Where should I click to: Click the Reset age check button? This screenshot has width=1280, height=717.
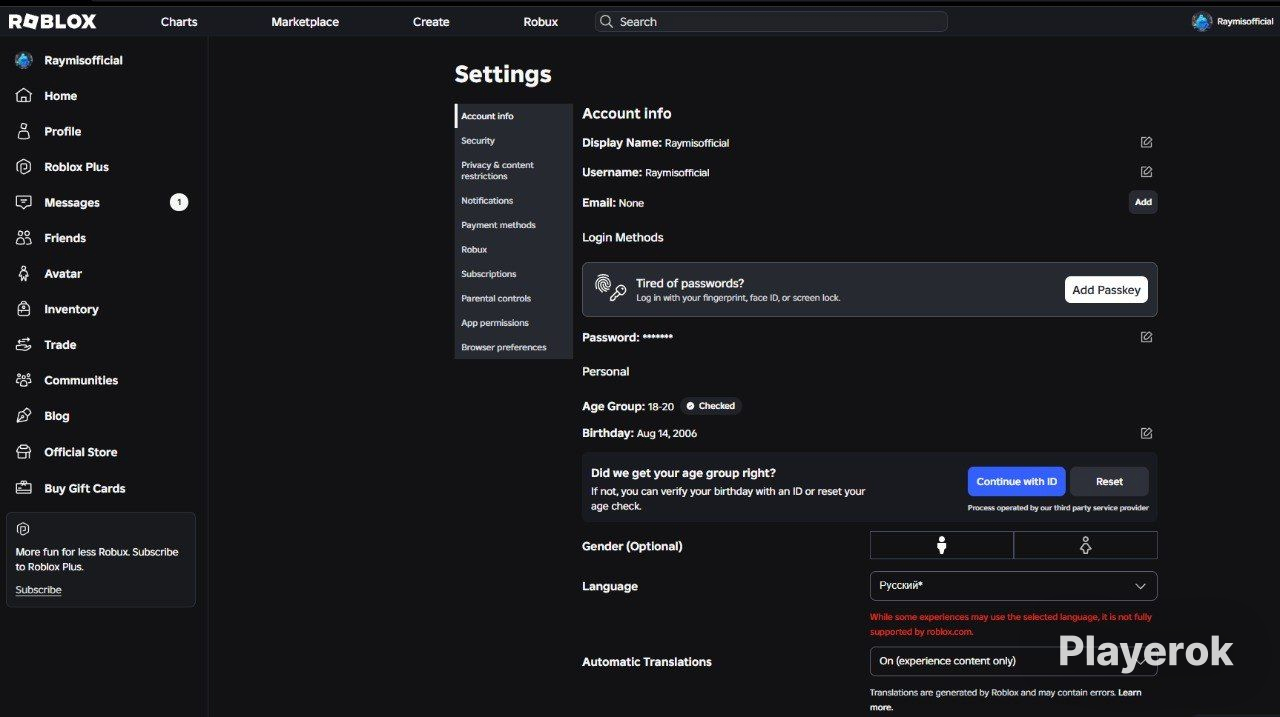[x=1109, y=481]
